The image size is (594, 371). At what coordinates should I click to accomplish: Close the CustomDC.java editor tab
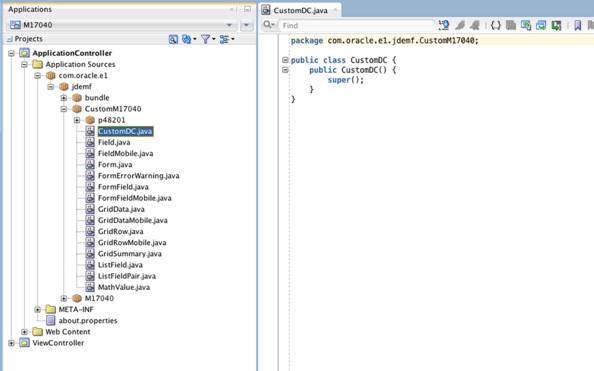click(335, 10)
